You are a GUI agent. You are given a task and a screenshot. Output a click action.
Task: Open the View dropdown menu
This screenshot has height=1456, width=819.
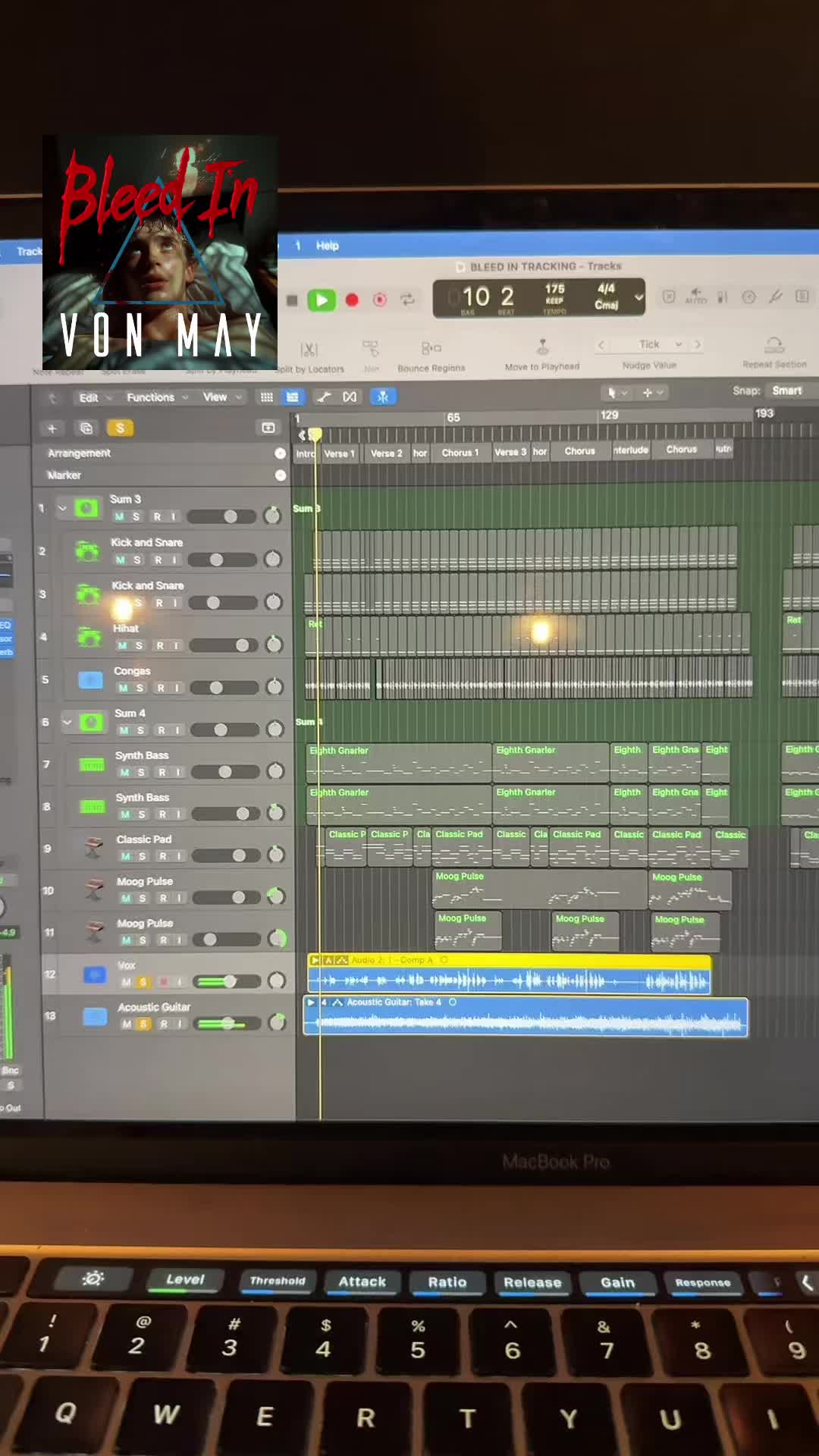(222, 397)
